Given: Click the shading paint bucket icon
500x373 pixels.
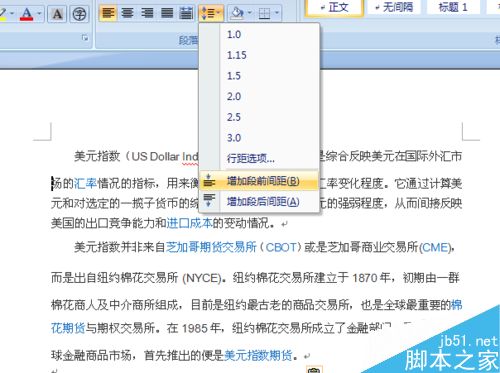Looking at the screenshot, I should coord(238,13).
